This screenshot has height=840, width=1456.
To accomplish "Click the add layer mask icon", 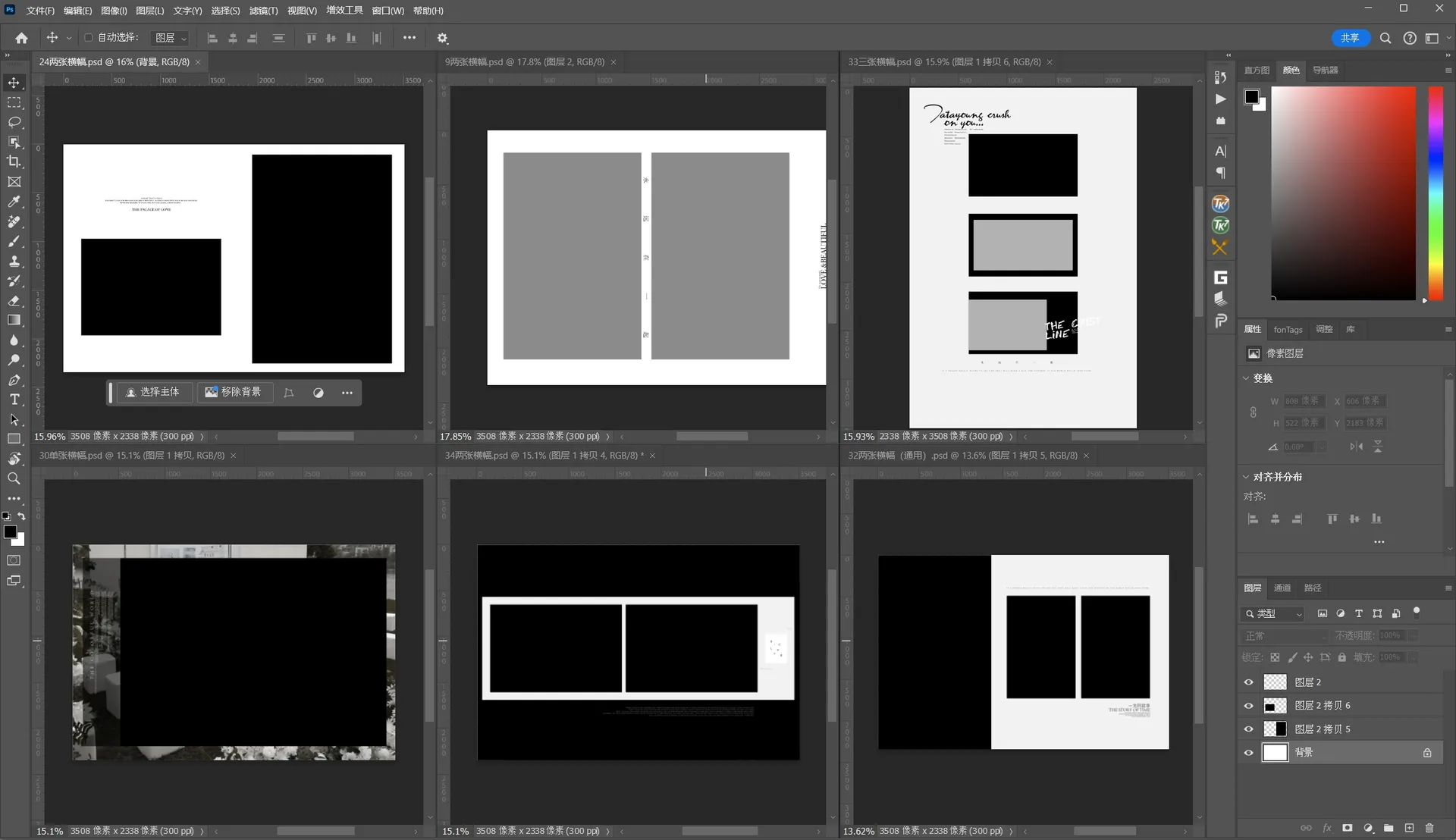I will pyautogui.click(x=1347, y=828).
